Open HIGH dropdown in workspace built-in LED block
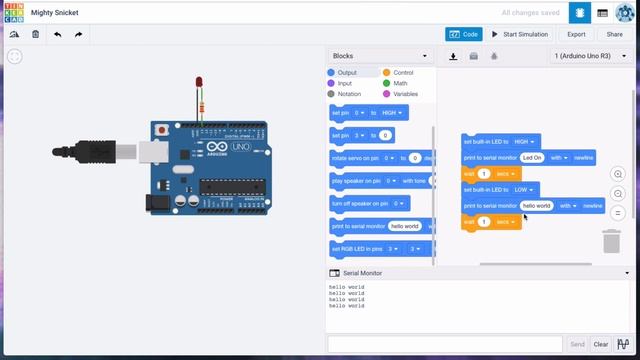 pos(524,142)
